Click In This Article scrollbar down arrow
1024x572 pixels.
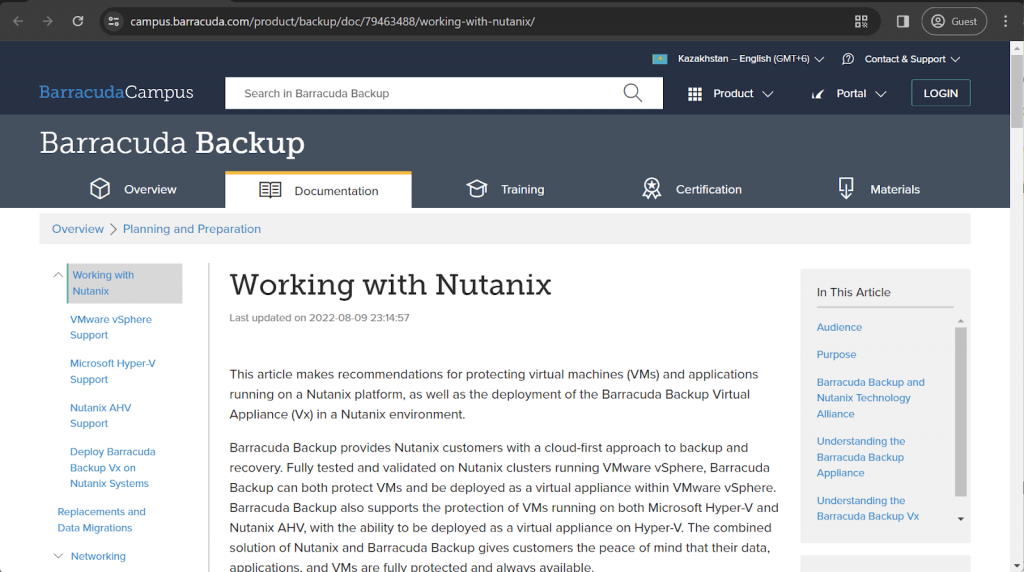(961, 519)
